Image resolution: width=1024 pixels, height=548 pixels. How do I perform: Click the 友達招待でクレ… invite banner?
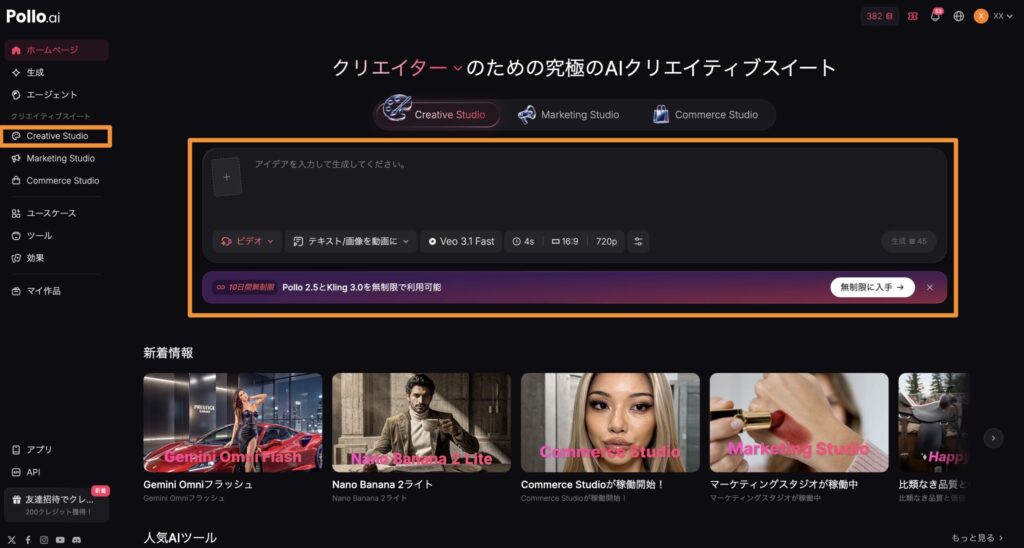click(56, 505)
